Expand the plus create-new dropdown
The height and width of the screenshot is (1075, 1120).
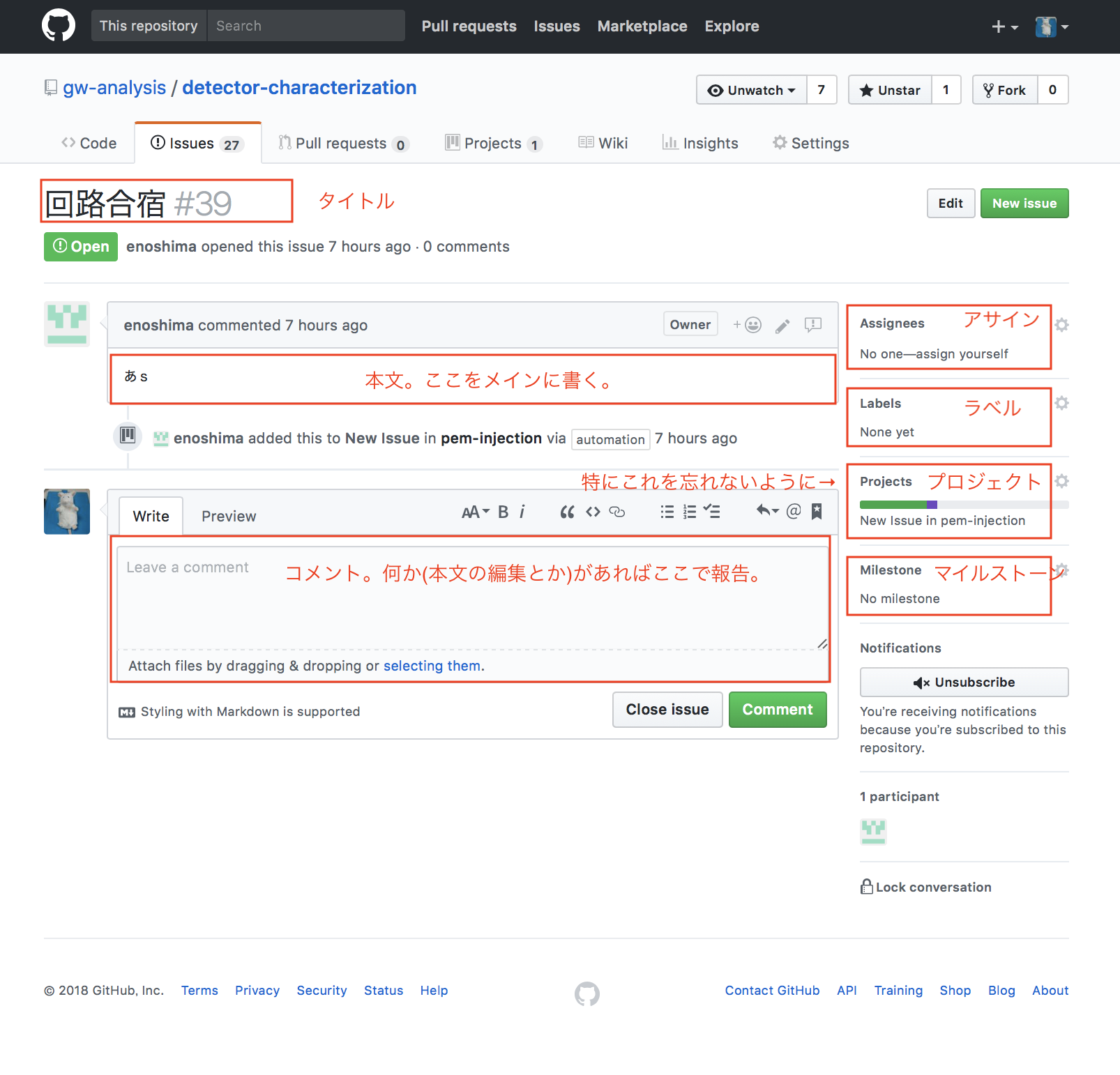(1004, 26)
